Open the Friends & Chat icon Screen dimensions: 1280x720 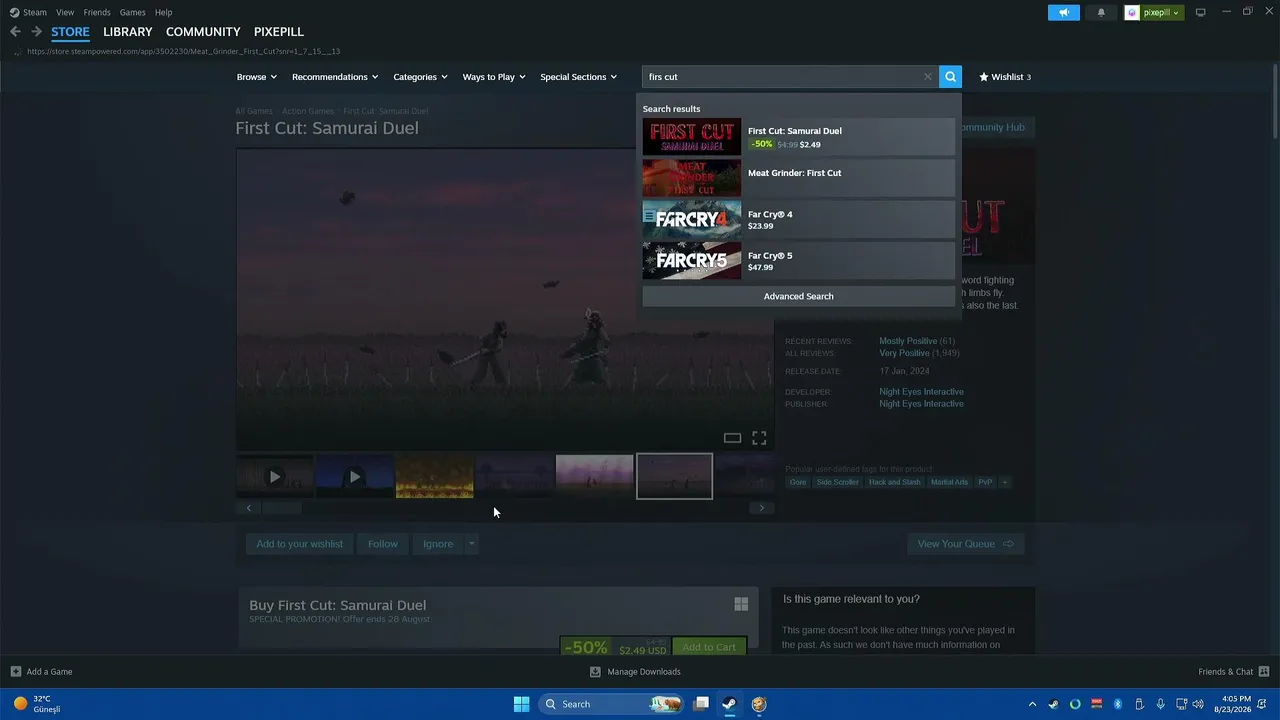pos(1264,672)
